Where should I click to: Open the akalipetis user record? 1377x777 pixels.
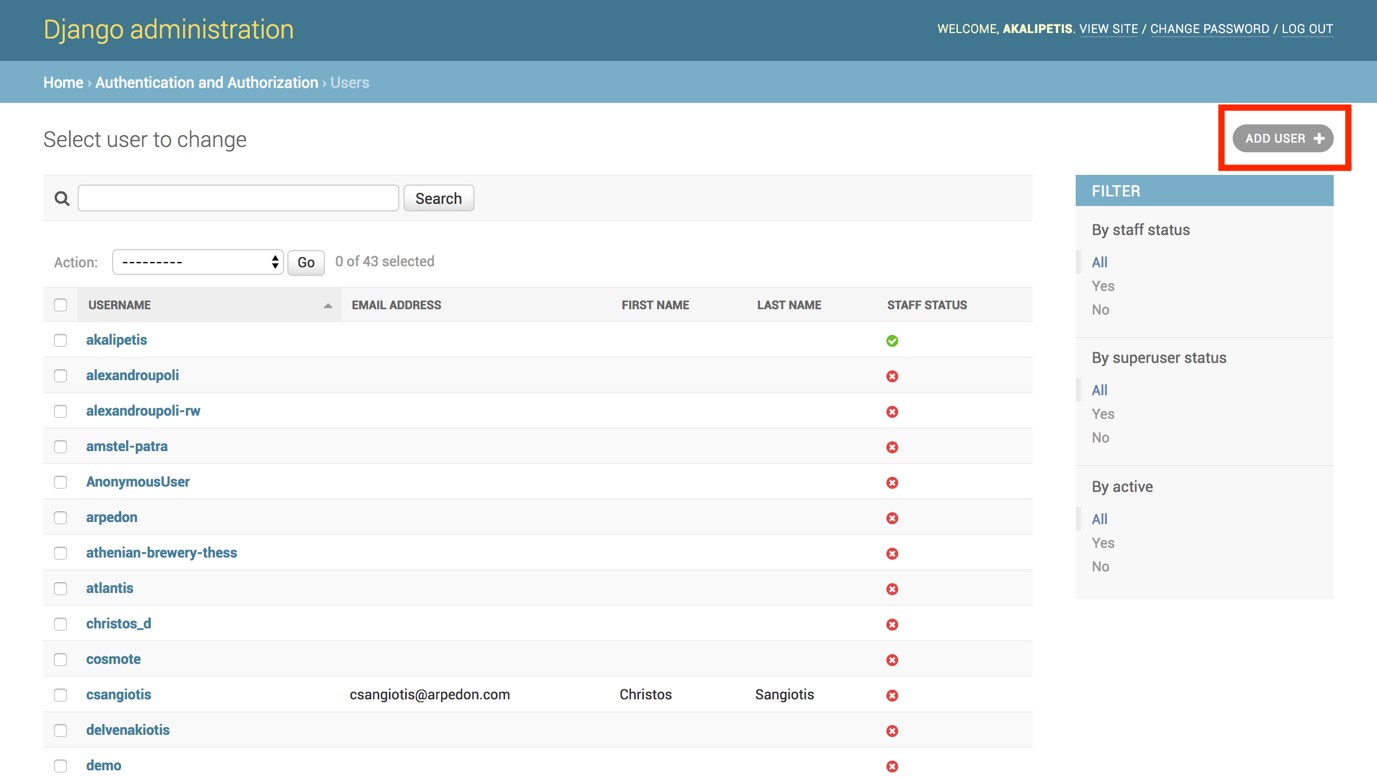click(116, 340)
